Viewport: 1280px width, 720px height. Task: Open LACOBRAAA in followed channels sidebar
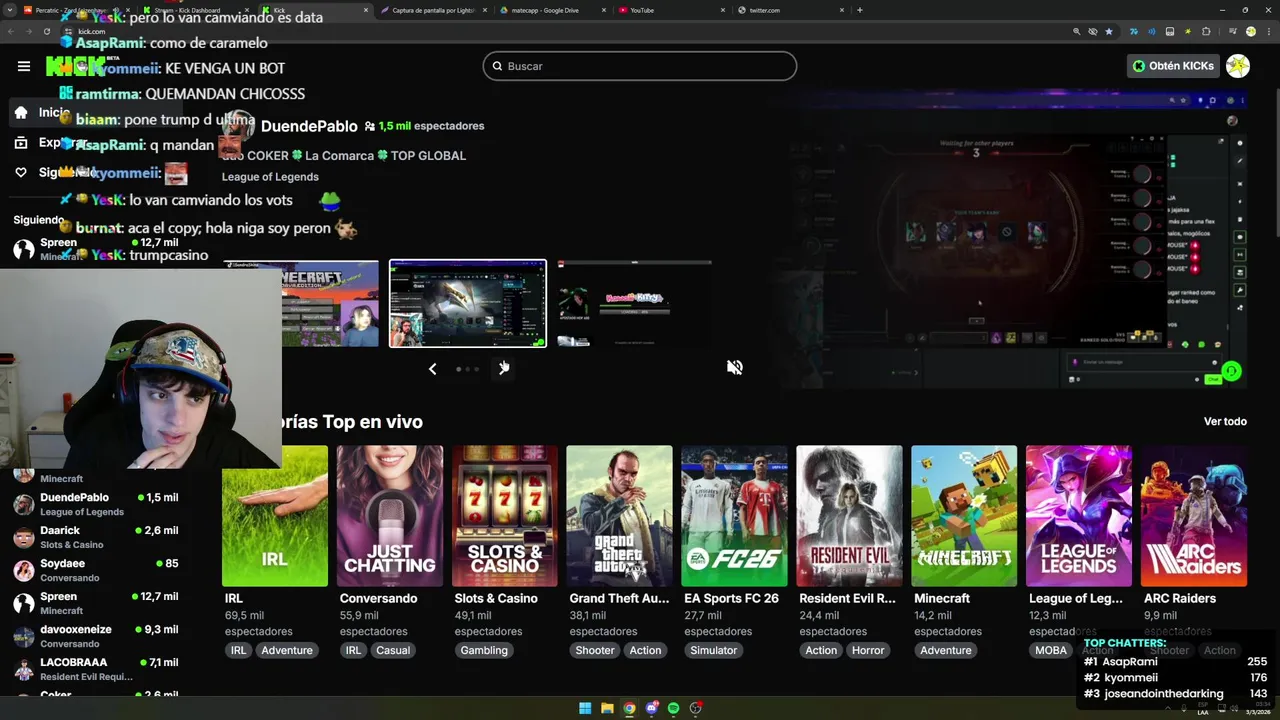(96, 669)
